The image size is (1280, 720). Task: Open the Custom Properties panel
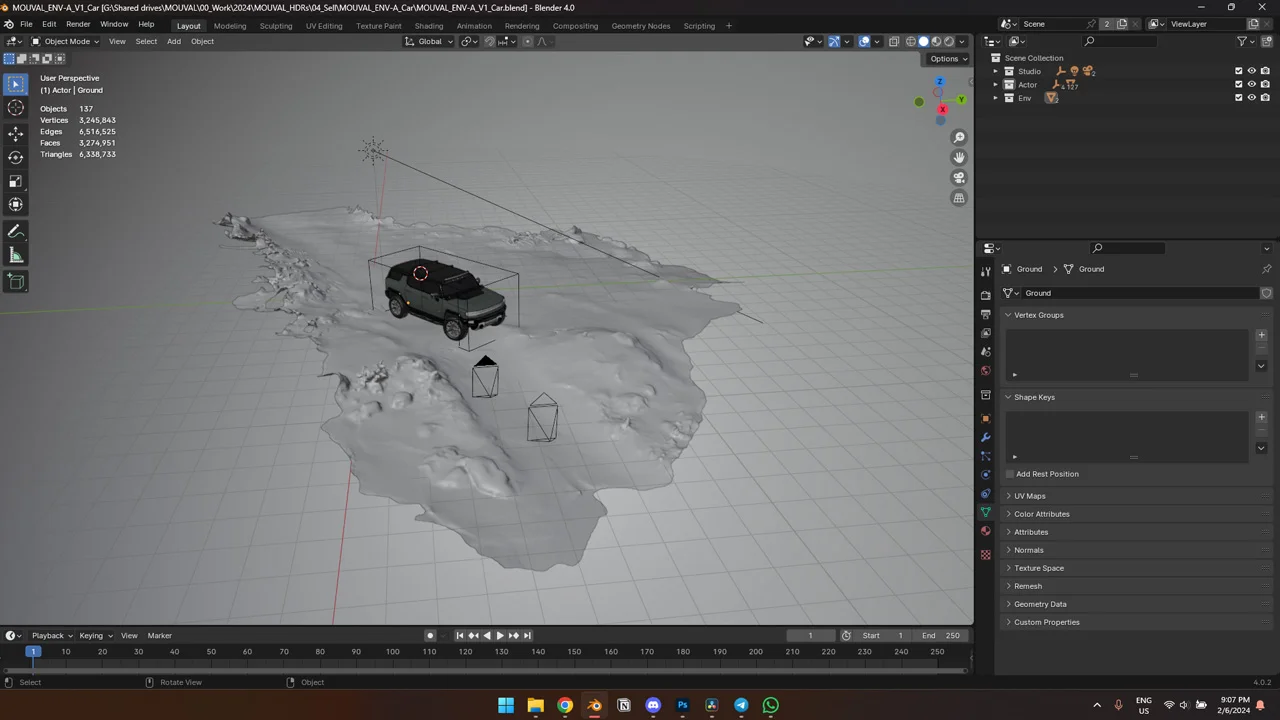pyautogui.click(x=1047, y=622)
